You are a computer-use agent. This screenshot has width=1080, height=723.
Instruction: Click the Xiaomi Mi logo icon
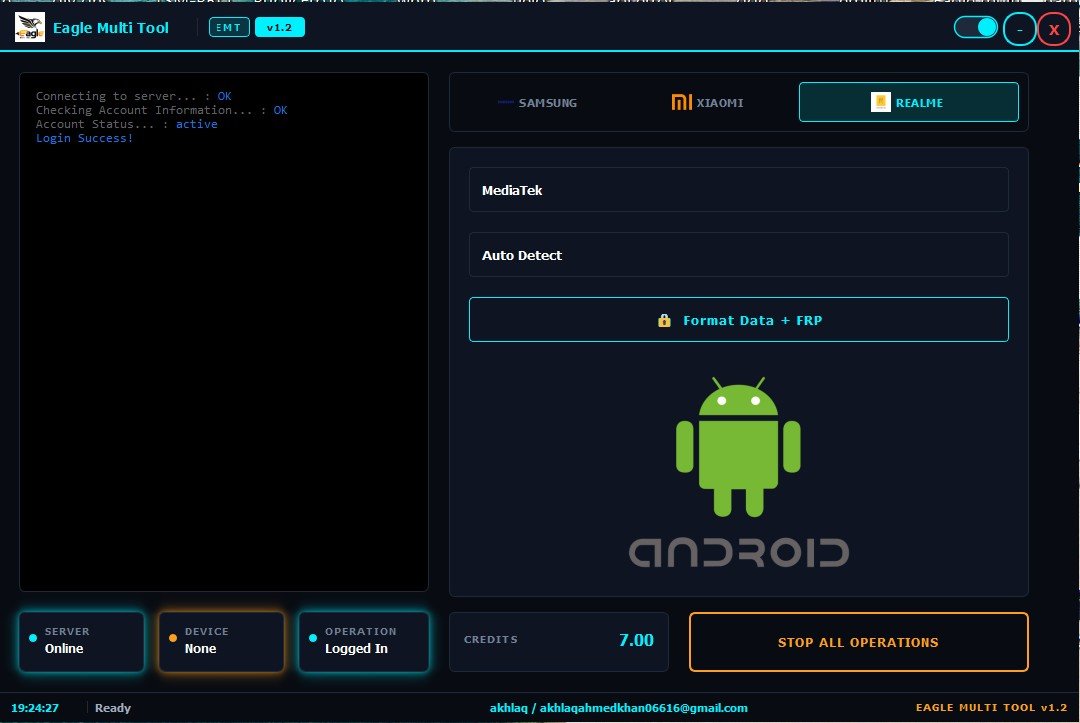pos(681,103)
